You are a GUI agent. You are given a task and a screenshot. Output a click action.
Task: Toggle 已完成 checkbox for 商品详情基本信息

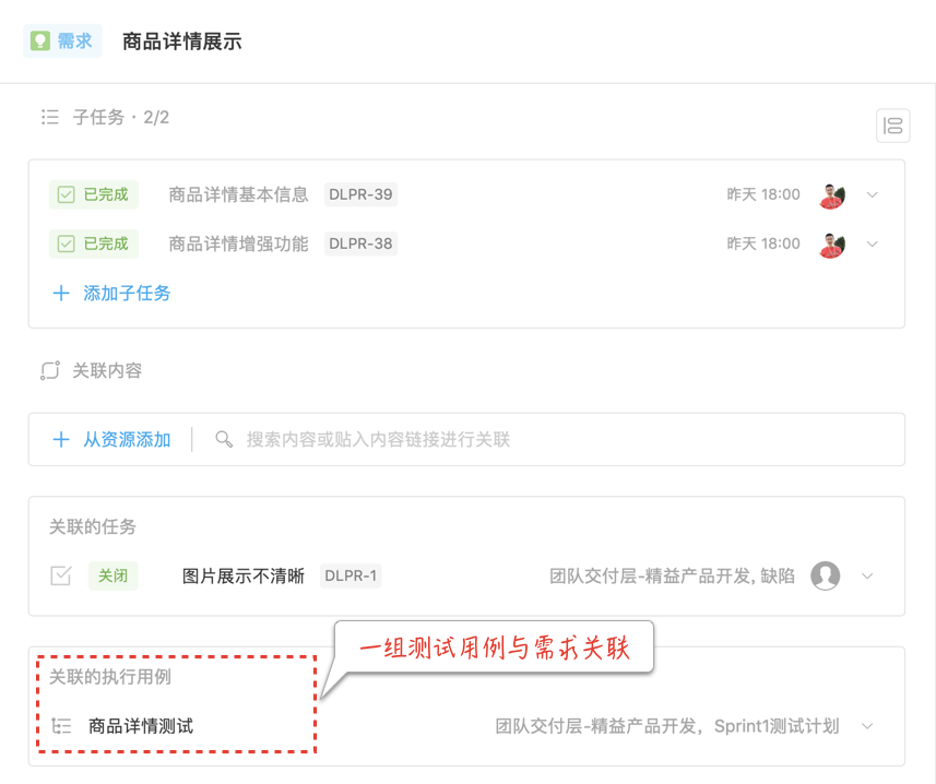(x=66, y=195)
